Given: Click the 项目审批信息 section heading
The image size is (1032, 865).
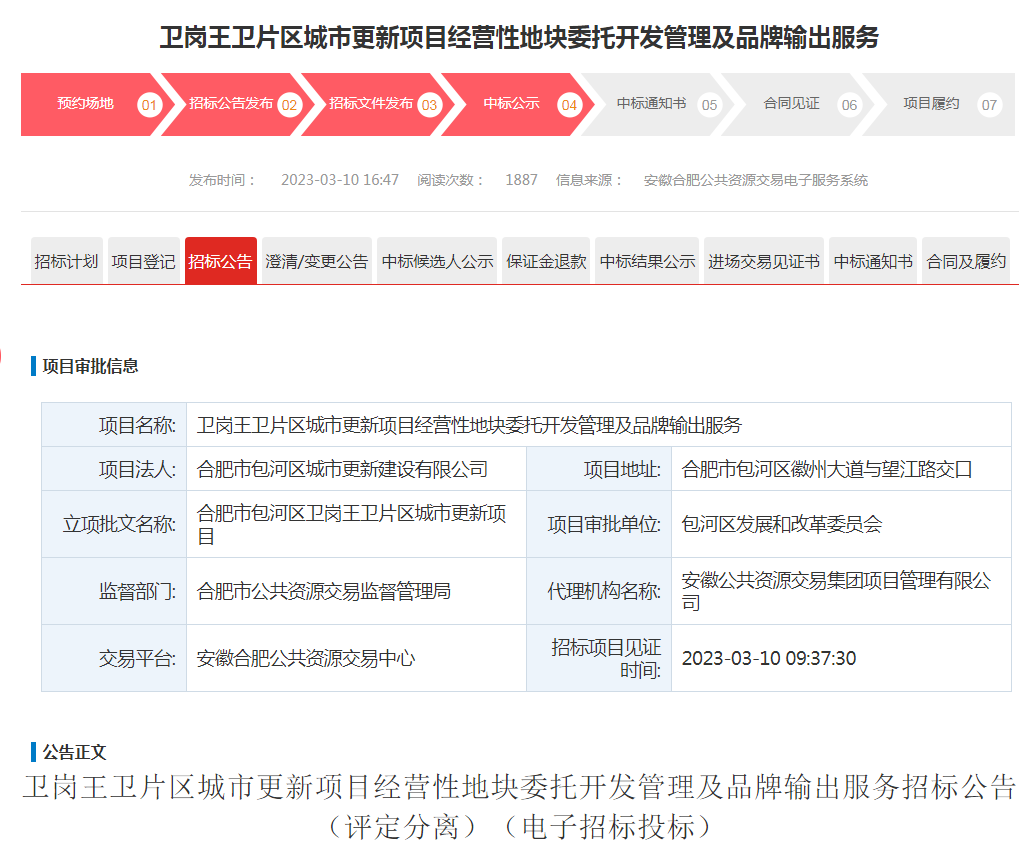Looking at the screenshot, I should pos(90,366).
